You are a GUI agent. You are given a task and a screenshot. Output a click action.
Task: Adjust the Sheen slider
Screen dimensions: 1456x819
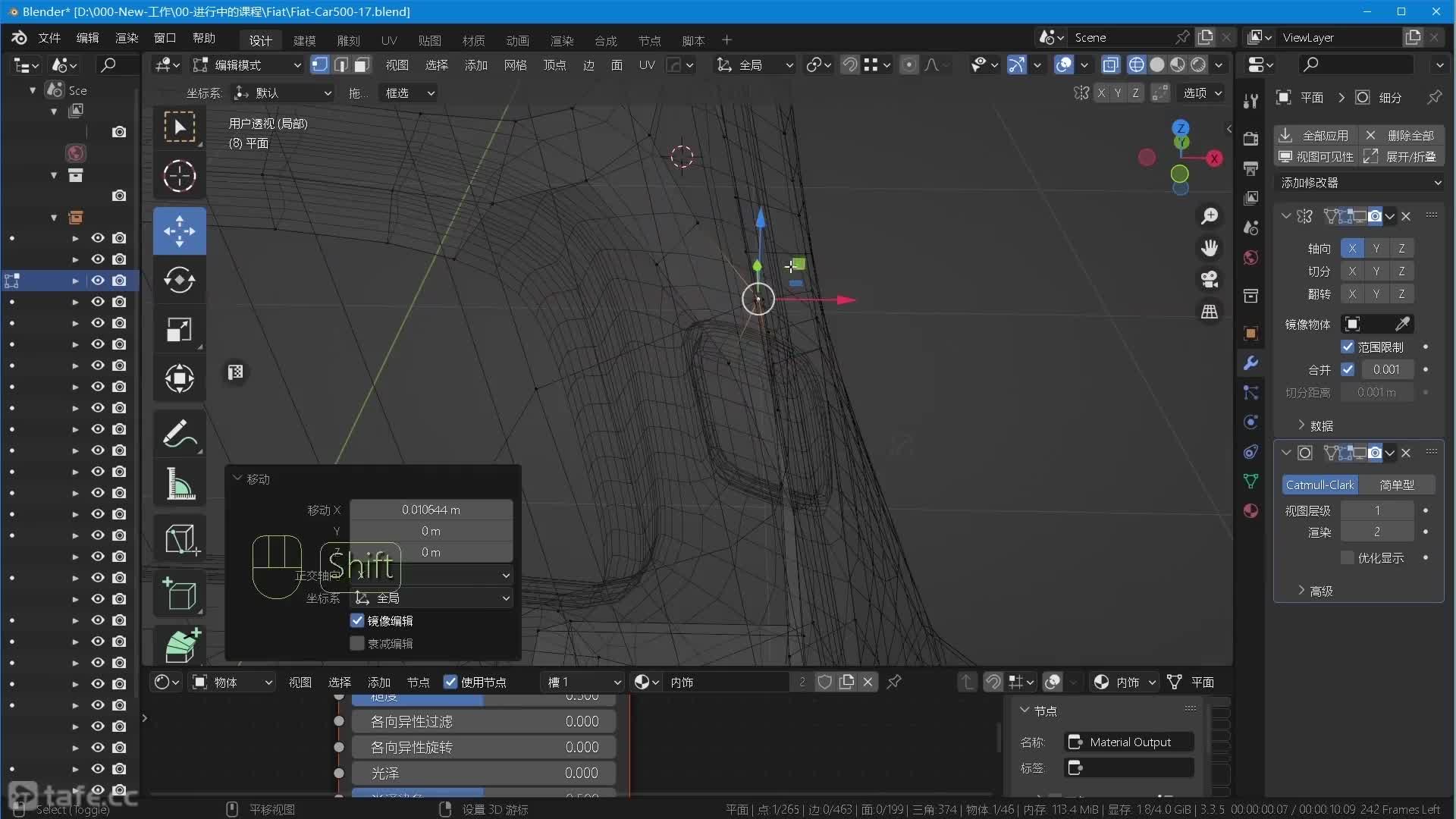point(484,773)
